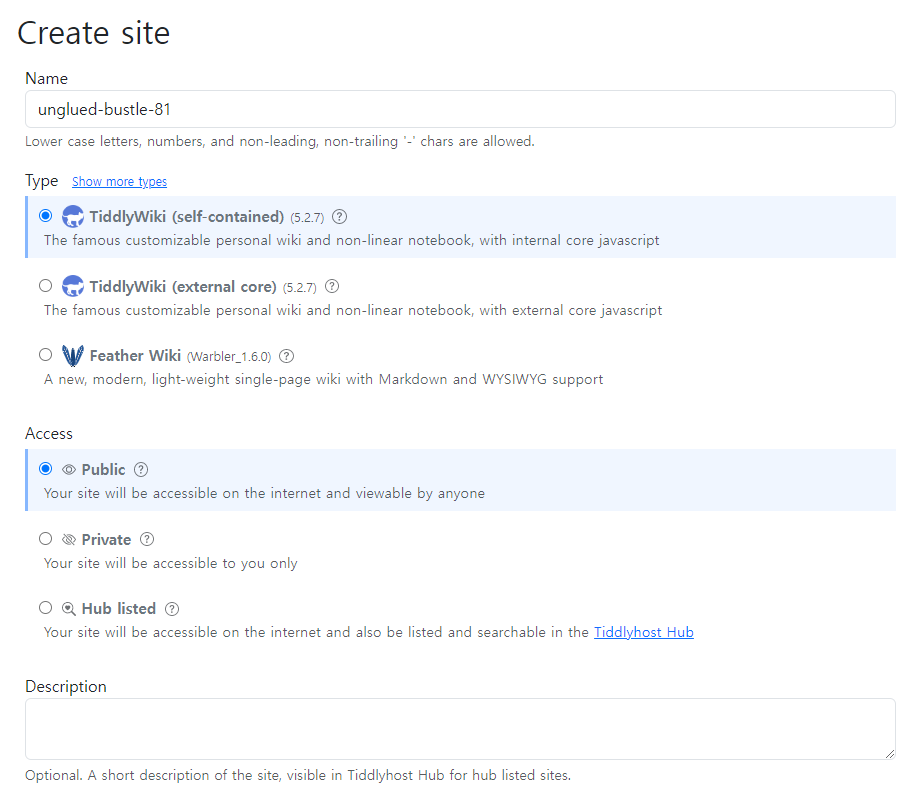Click the crossed-eye icon next to Private
The image size is (916, 796).
pyautogui.click(x=69, y=539)
